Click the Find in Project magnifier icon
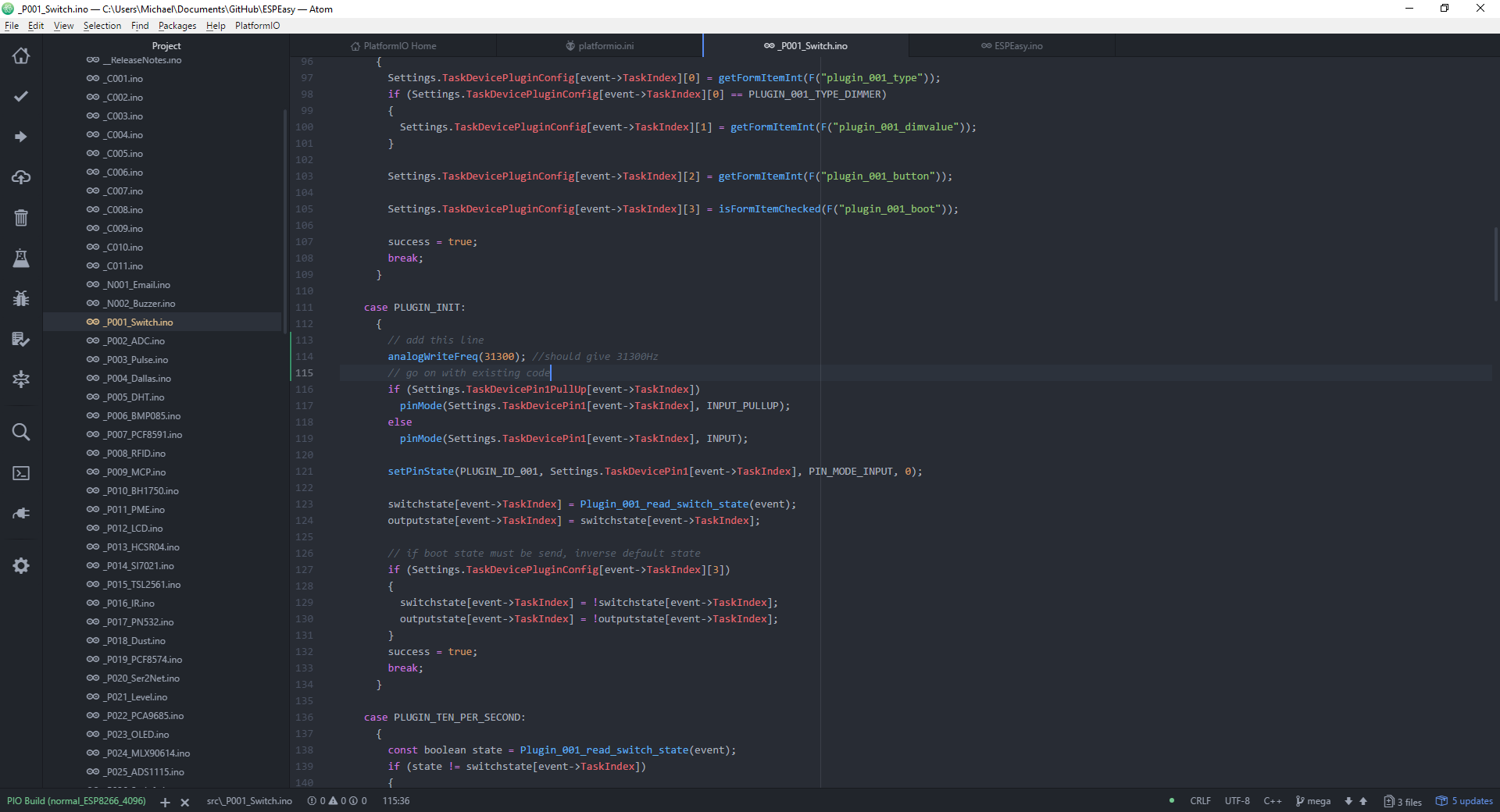Viewport: 1500px width, 812px height. tap(21, 432)
